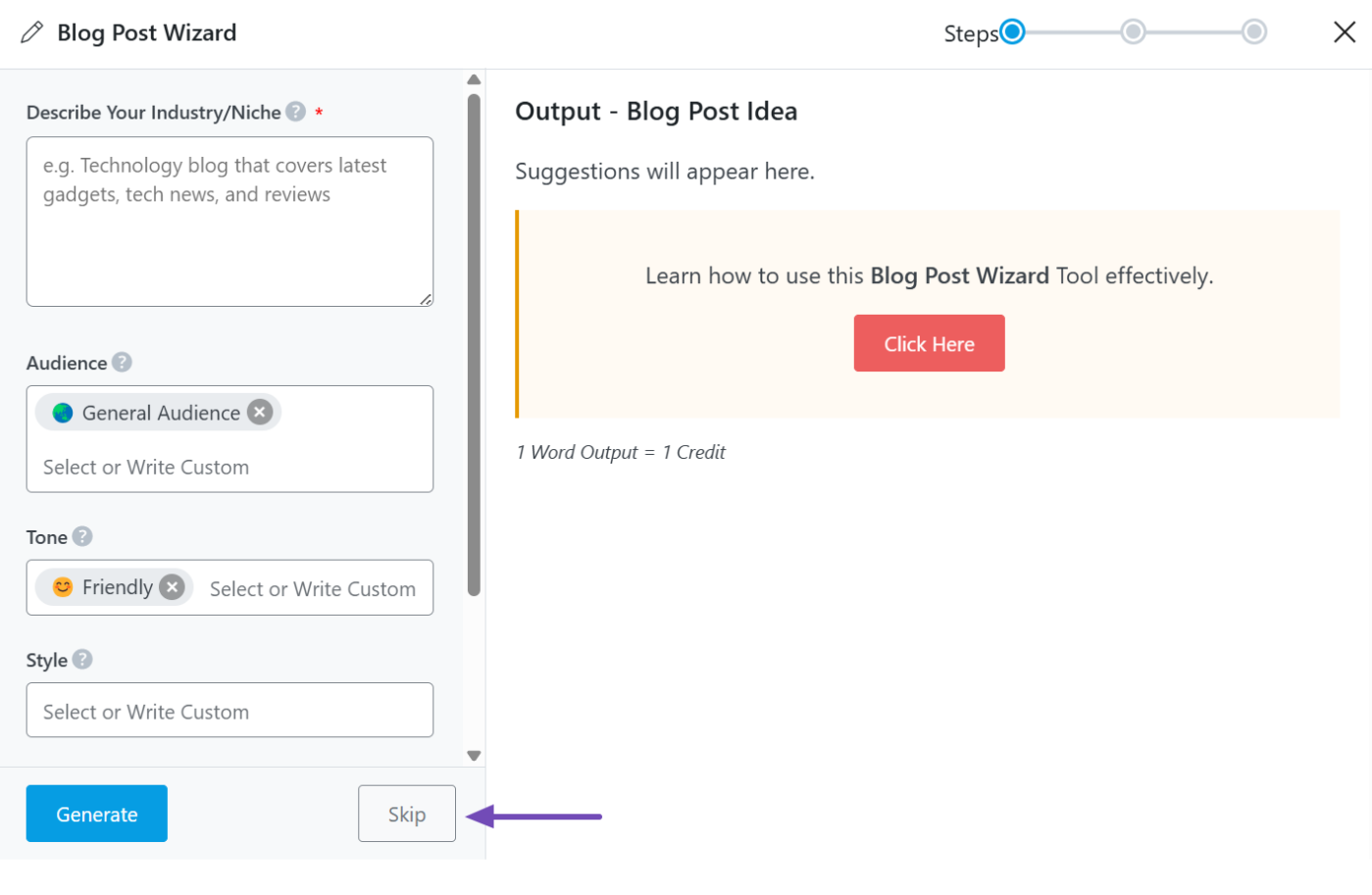Open the Audience select or write custom field

click(x=145, y=468)
